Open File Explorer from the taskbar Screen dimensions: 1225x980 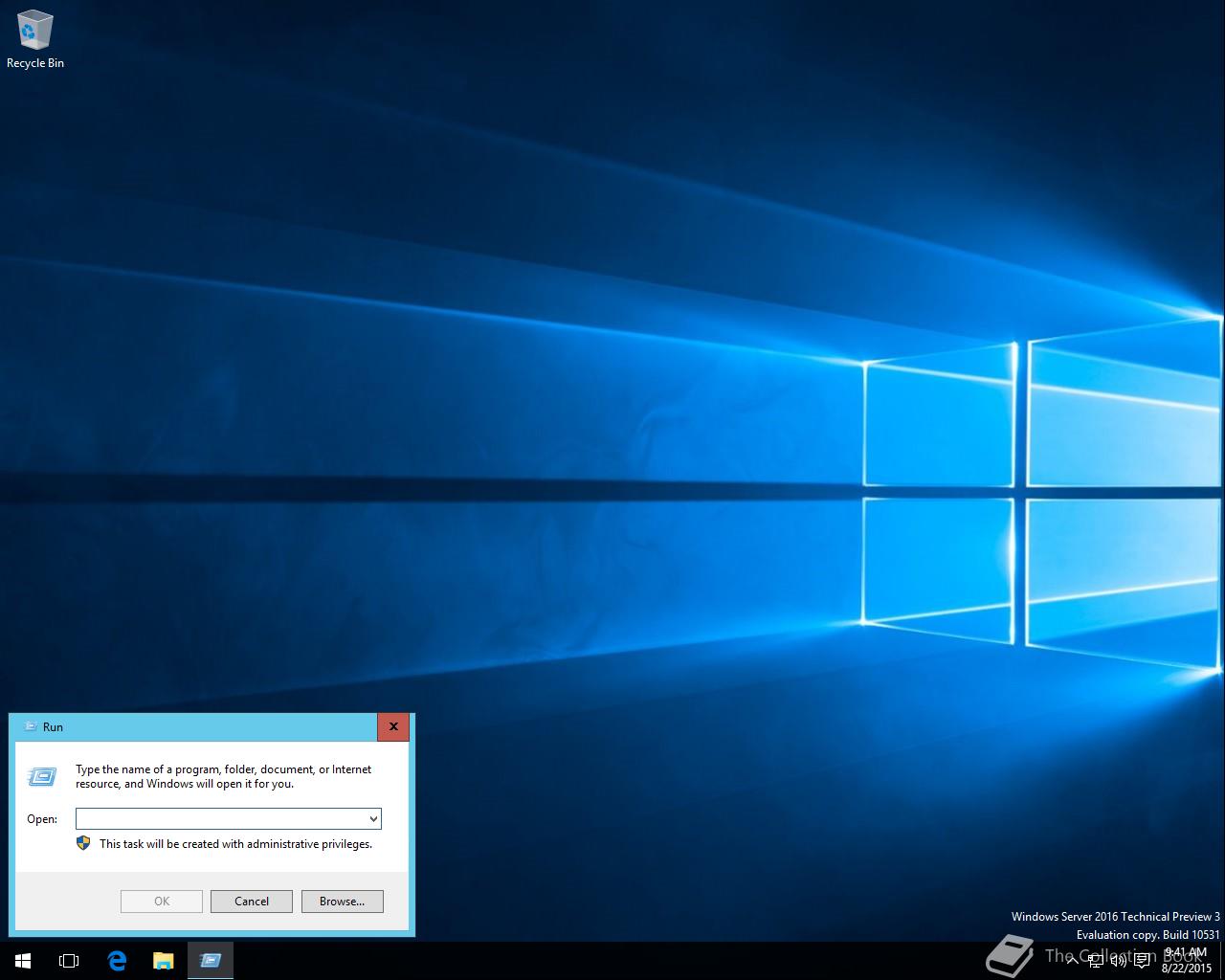pyautogui.click(x=164, y=960)
